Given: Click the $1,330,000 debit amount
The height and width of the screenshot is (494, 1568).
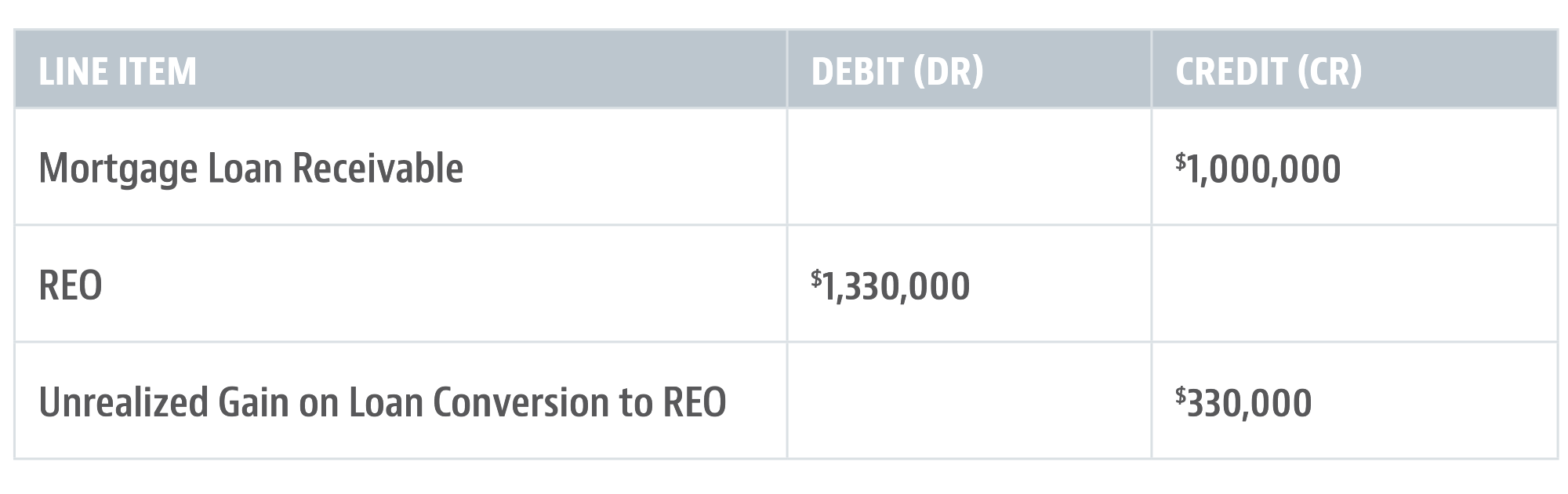Looking at the screenshot, I should point(891,285).
